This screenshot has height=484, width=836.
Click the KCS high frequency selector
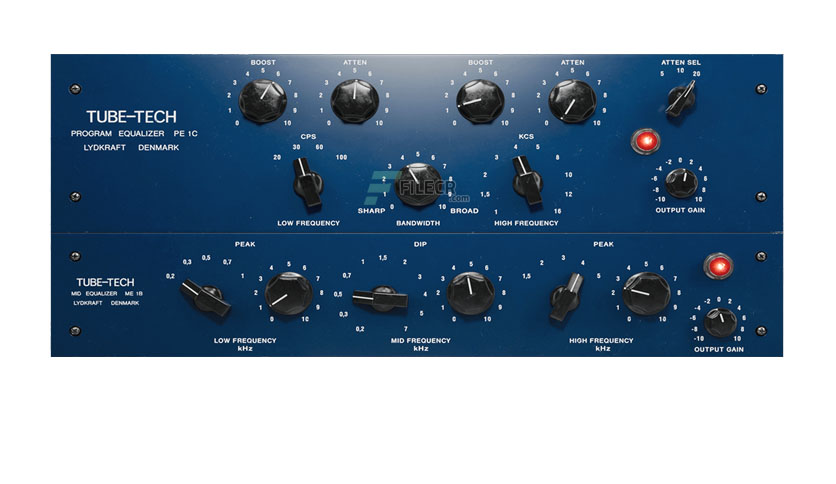[527, 181]
